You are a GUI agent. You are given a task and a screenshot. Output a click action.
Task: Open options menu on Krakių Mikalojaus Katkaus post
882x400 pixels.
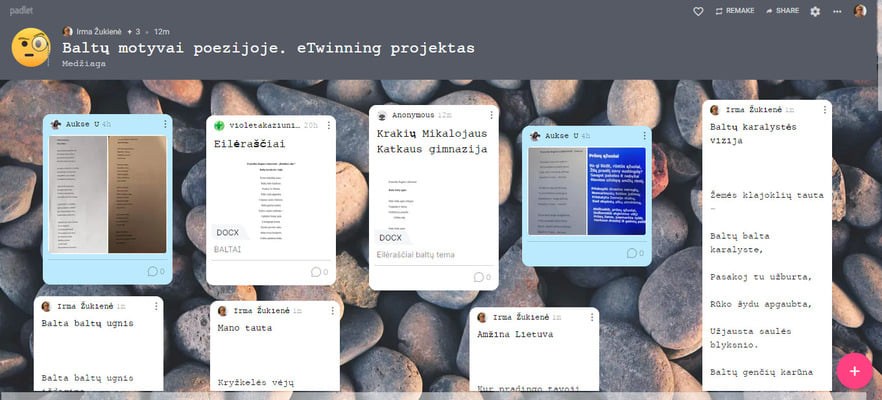point(491,115)
